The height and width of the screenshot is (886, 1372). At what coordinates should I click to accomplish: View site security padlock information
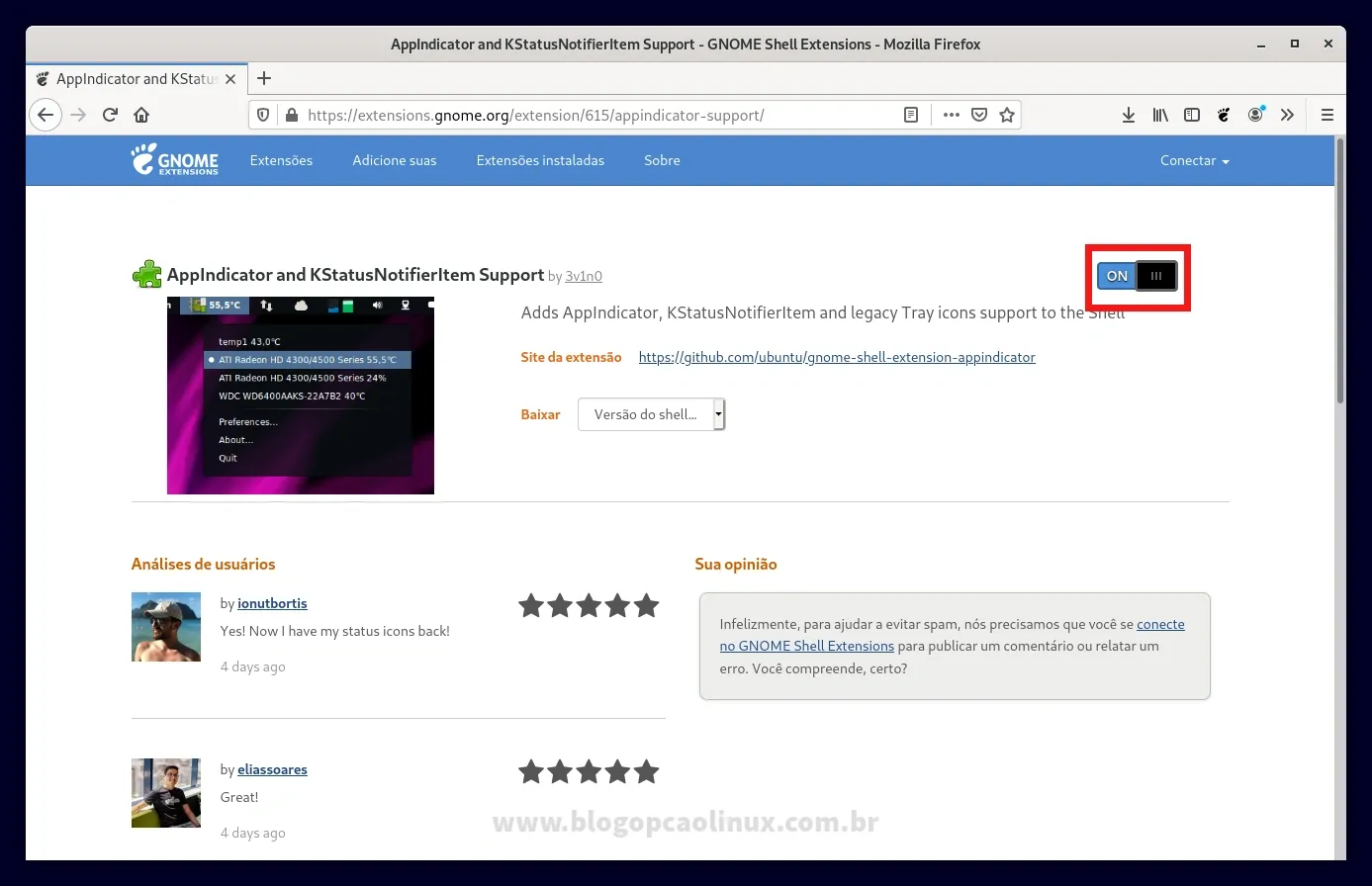(291, 115)
